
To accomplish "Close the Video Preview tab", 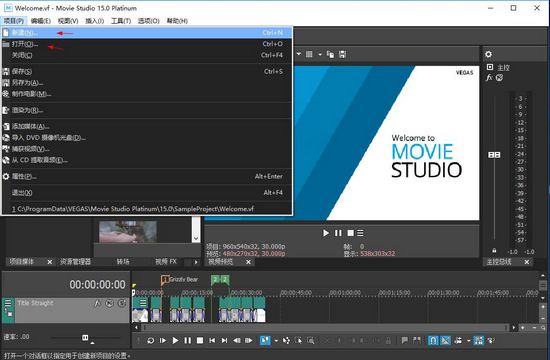I will click(x=248, y=262).
